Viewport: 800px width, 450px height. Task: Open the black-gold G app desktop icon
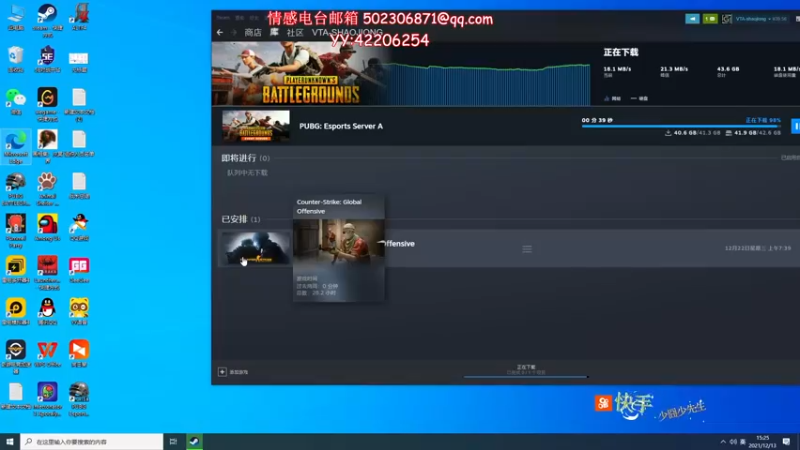[47, 104]
